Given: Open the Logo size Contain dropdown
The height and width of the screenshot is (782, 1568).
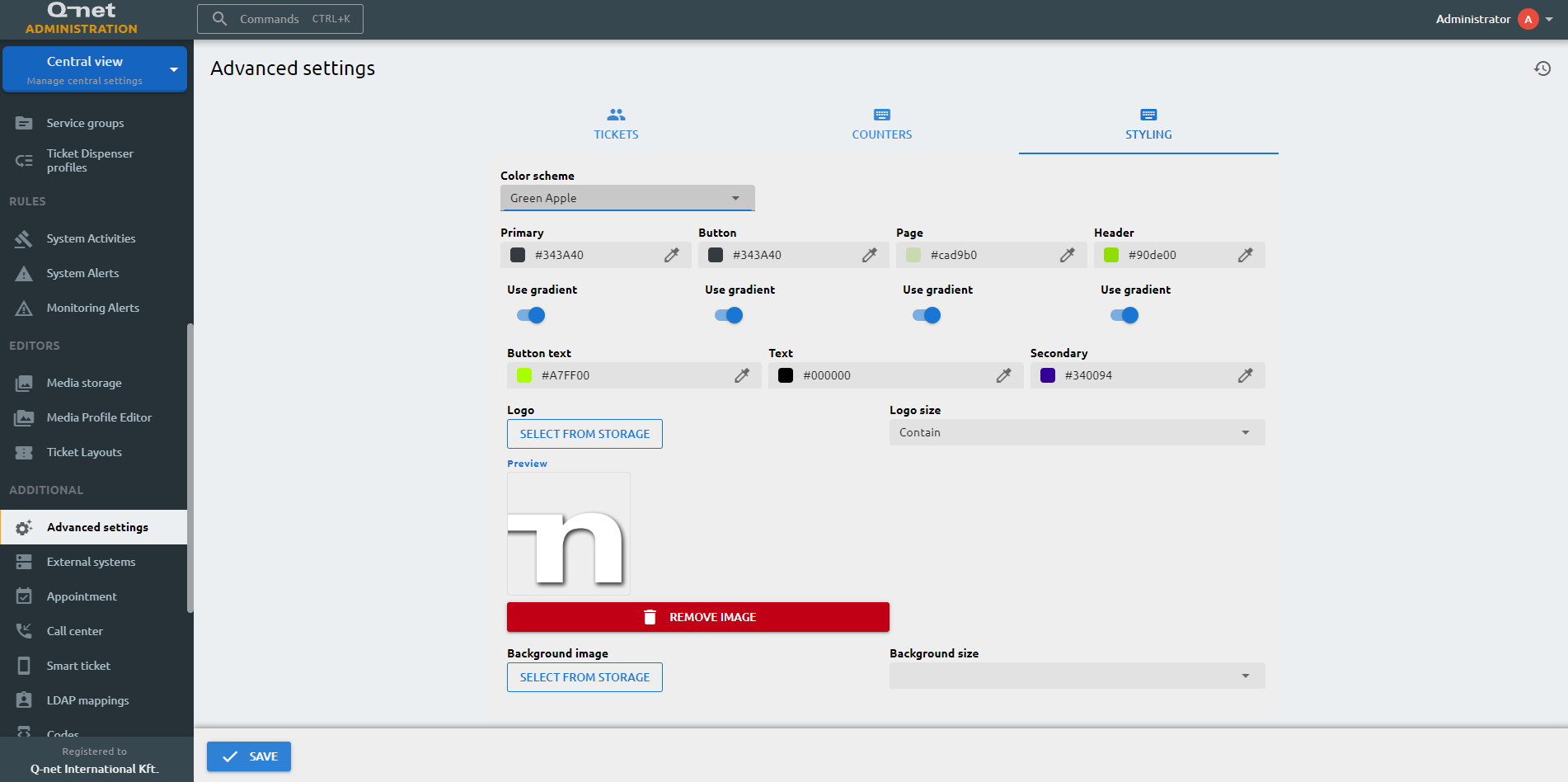Looking at the screenshot, I should click(x=1077, y=432).
